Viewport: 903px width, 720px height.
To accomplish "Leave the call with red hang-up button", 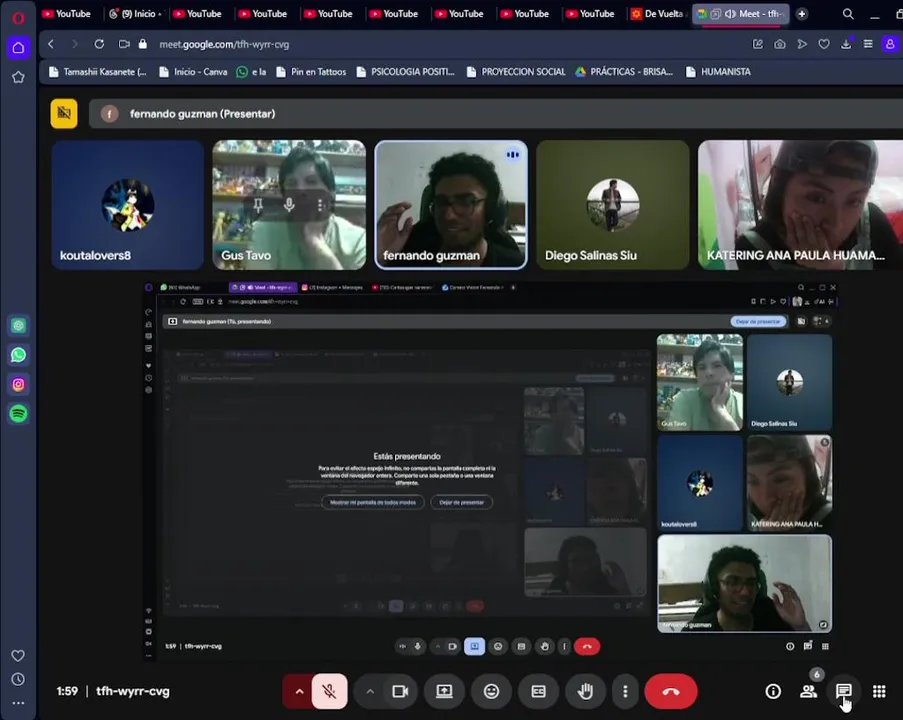I will (671, 691).
